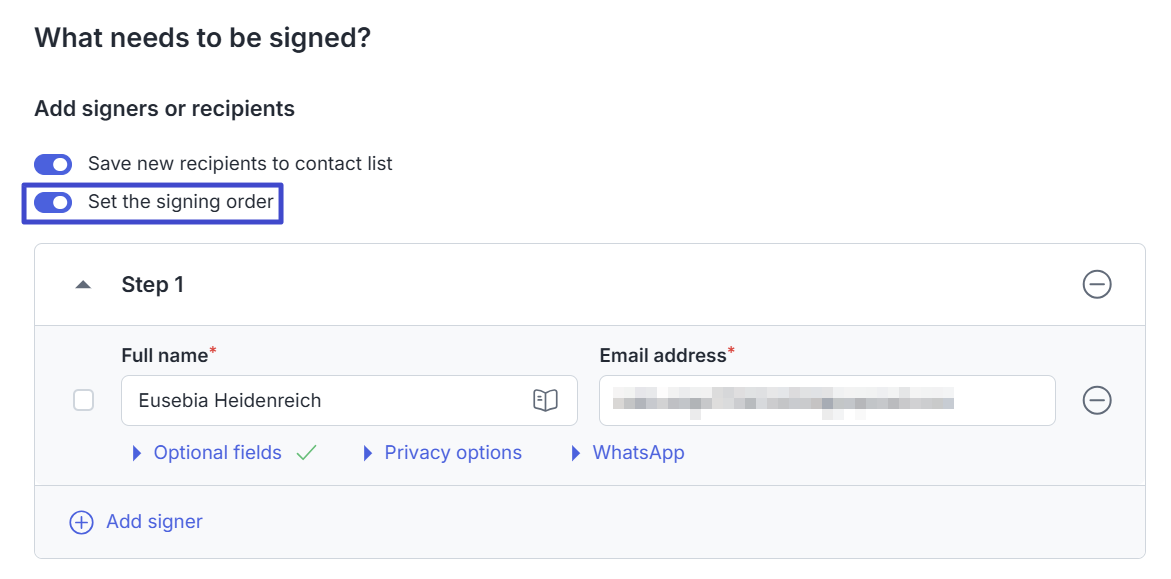
Task: Disable the Set the signing order switch
Action: click(53, 203)
